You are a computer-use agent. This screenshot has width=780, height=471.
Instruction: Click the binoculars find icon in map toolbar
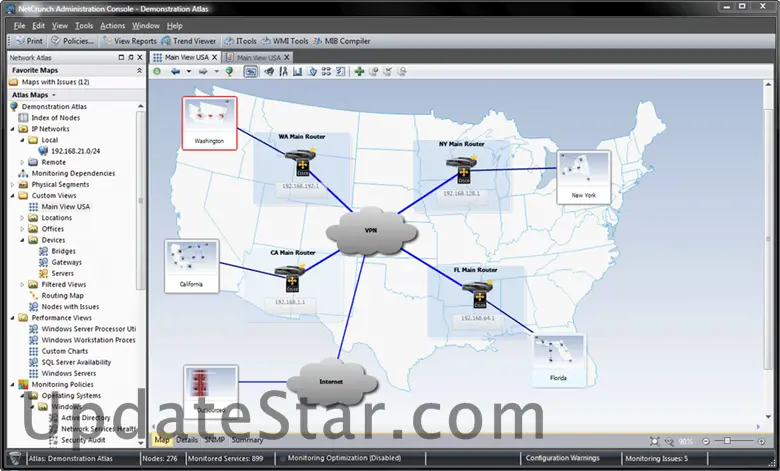269,72
